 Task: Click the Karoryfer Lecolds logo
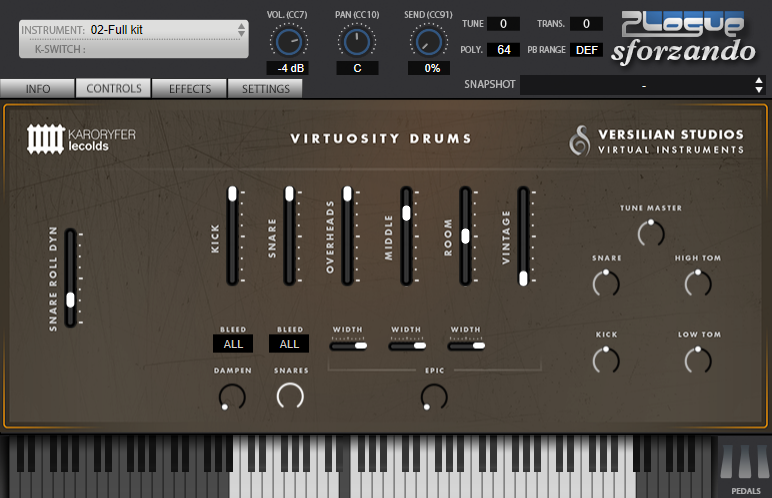click(81, 139)
